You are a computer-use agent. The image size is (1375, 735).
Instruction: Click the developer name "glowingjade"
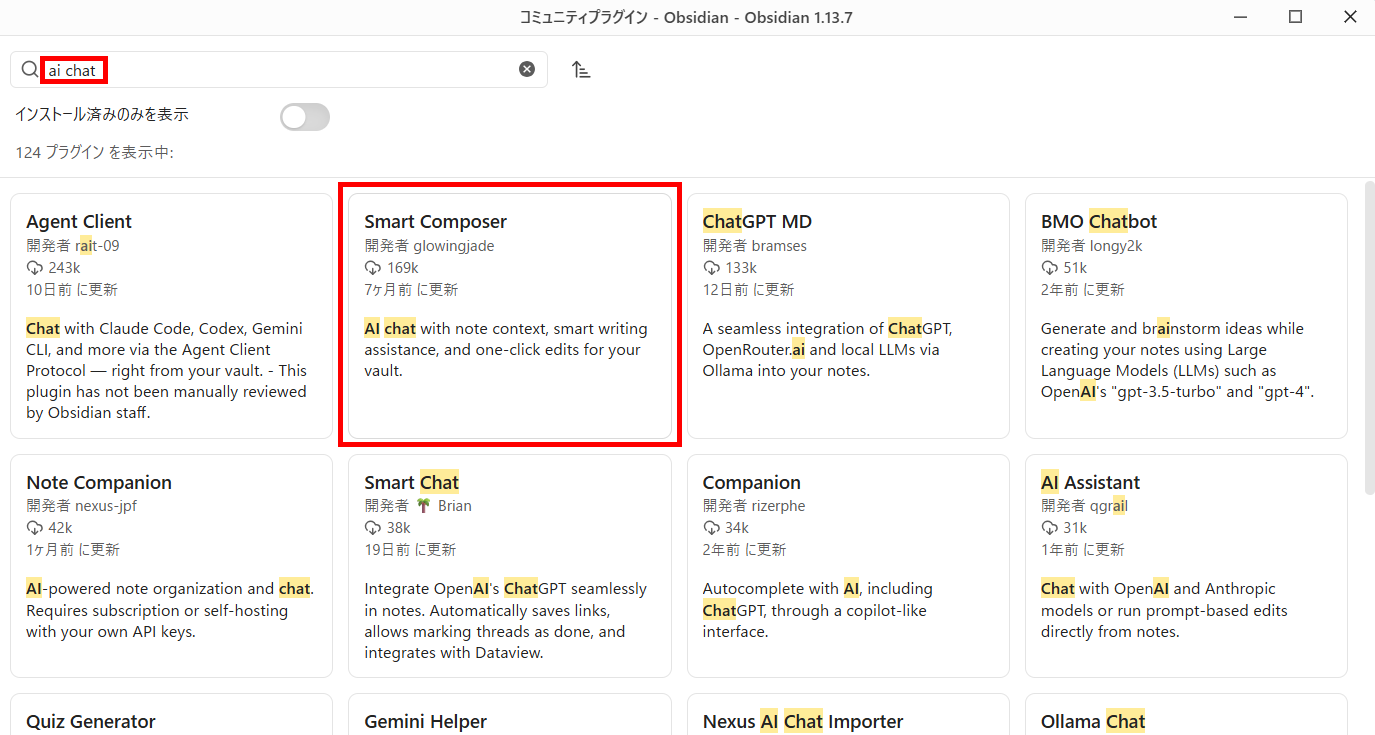pos(454,246)
